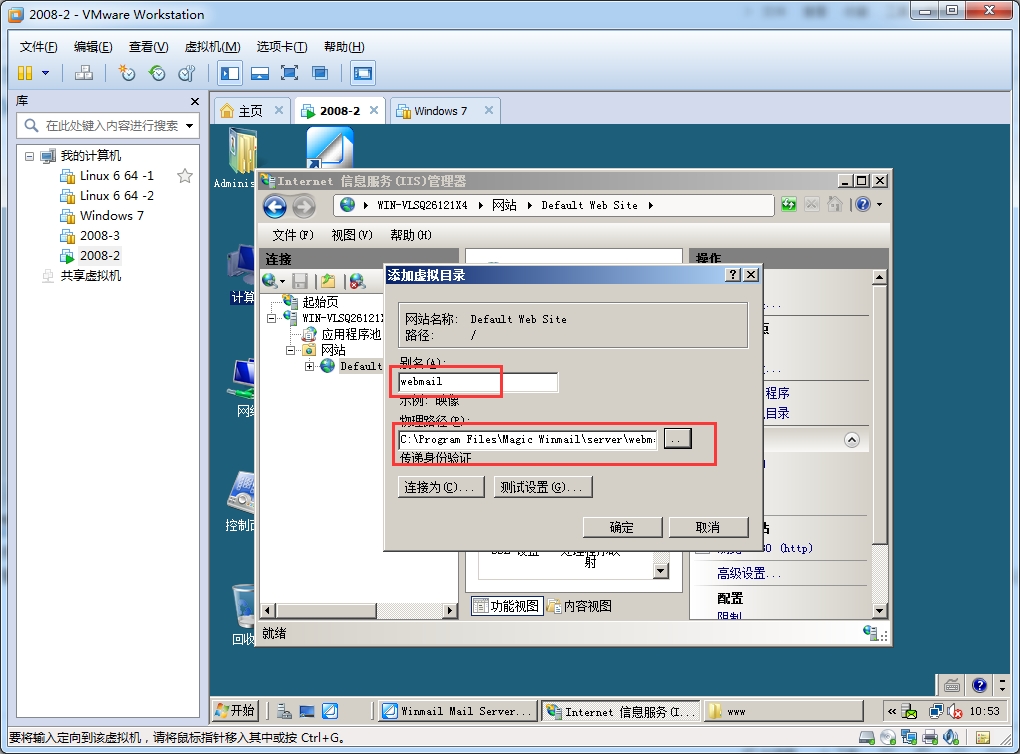The height and width of the screenshot is (754, 1020).
Task: Click the 物理路径 physical path field
Action: pos(528,440)
